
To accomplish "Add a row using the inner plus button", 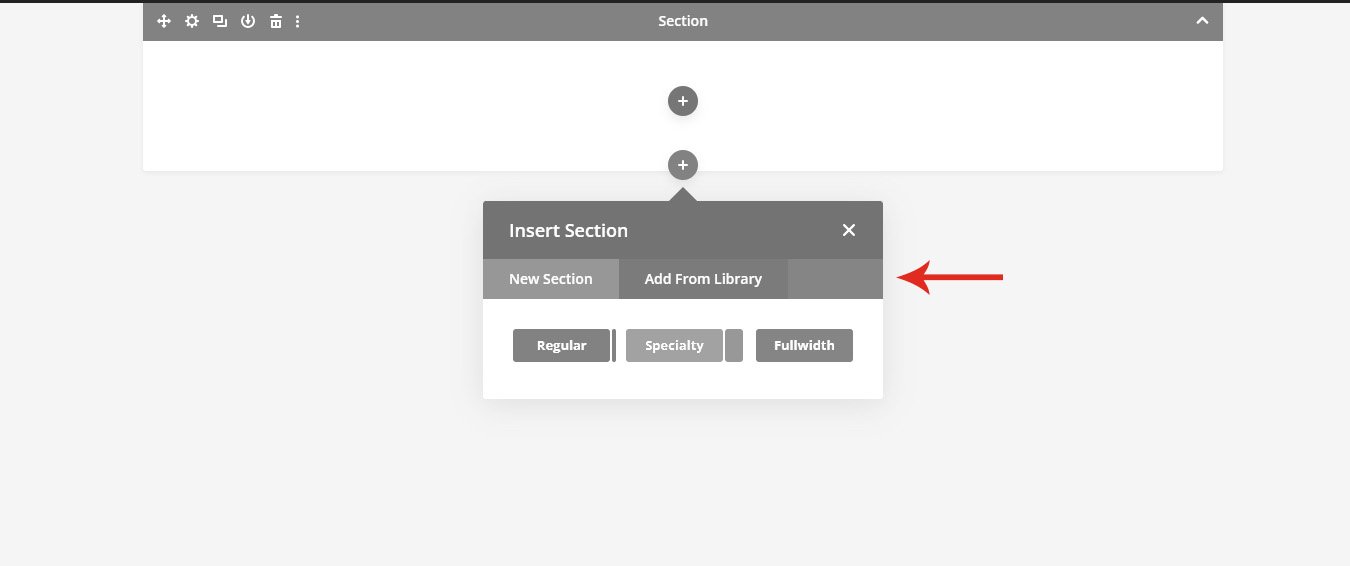I will coord(683,101).
